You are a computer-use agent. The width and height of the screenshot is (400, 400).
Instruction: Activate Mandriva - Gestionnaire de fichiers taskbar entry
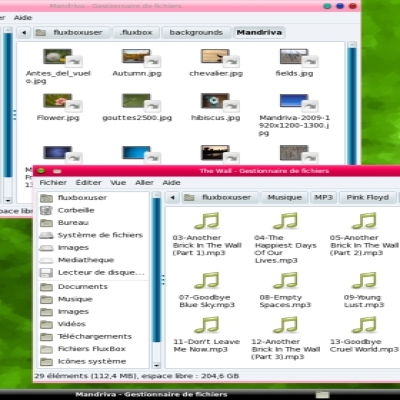click(x=152, y=395)
